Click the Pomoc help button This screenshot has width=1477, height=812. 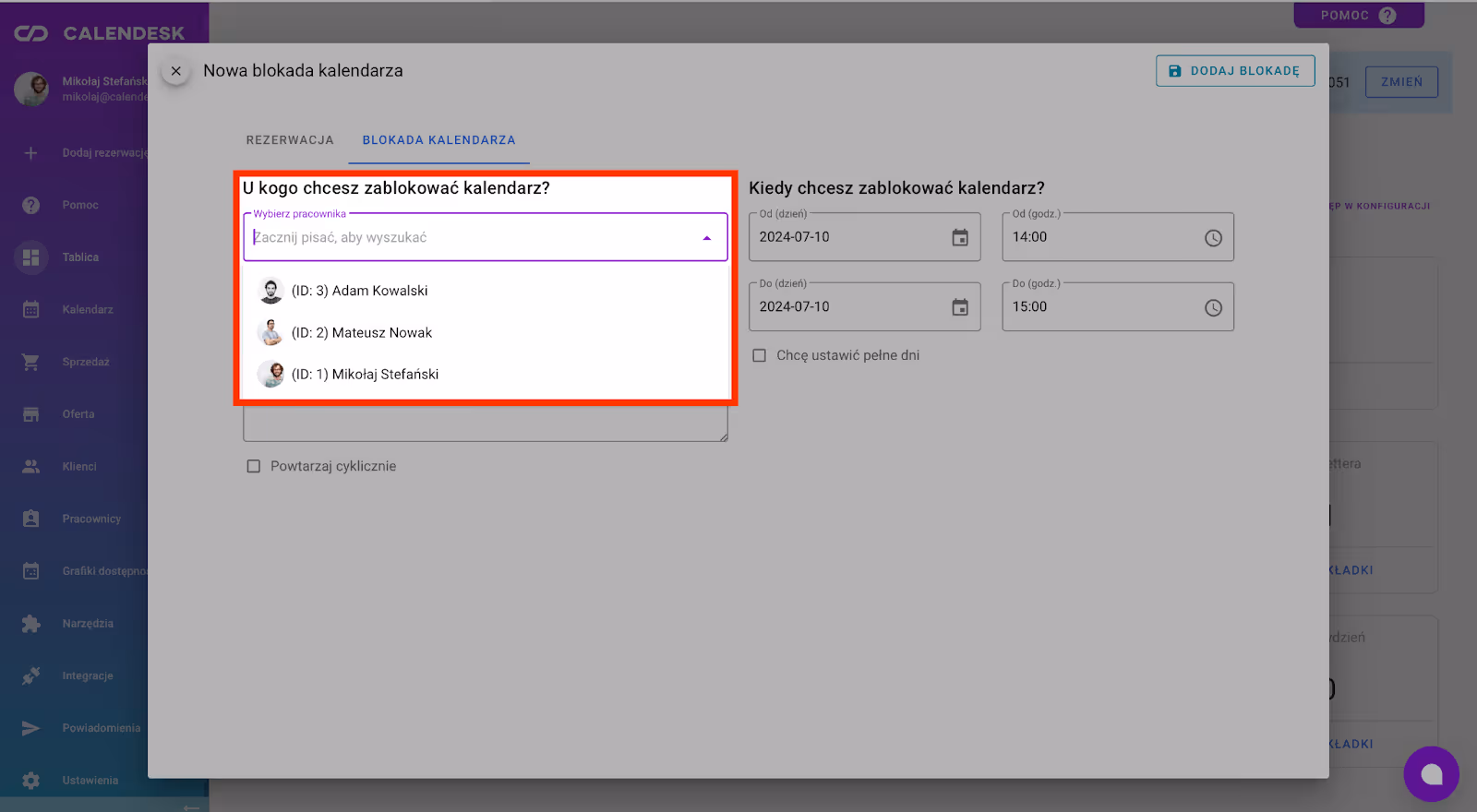(1357, 16)
